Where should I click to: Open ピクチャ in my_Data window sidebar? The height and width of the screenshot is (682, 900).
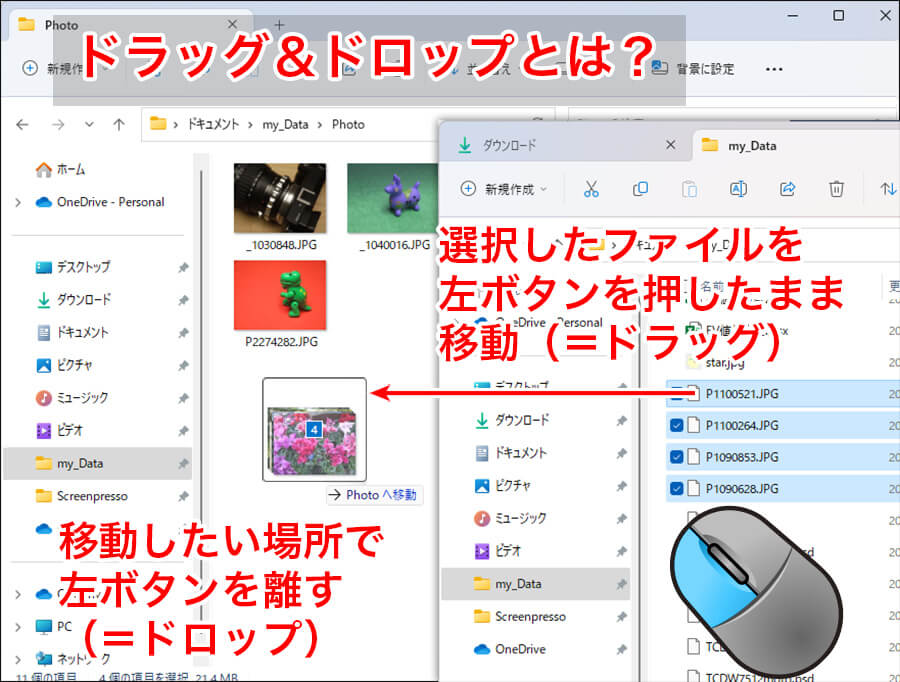(x=503, y=486)
